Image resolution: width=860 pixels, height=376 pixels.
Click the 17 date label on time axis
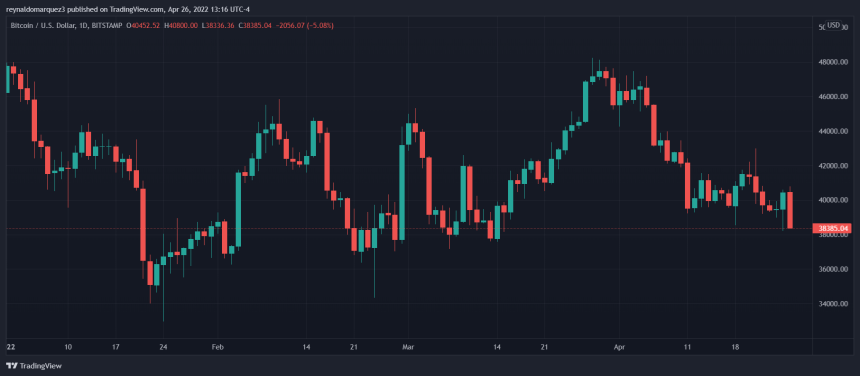pyautogui.click(x=115, y=347)
